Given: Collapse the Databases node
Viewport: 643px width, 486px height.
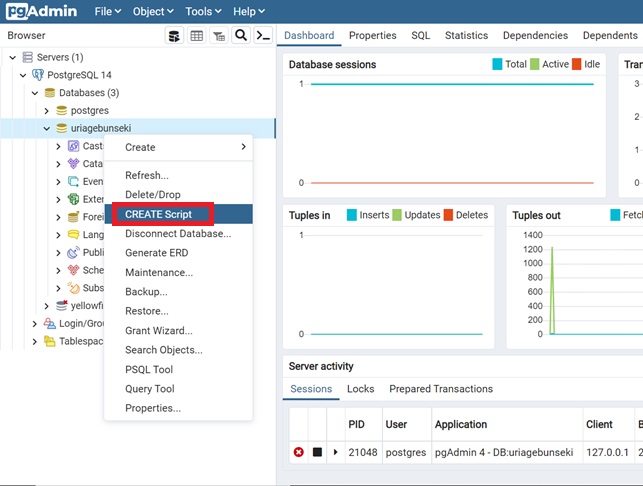Looking at the screenshot, I should pos(35,93).
